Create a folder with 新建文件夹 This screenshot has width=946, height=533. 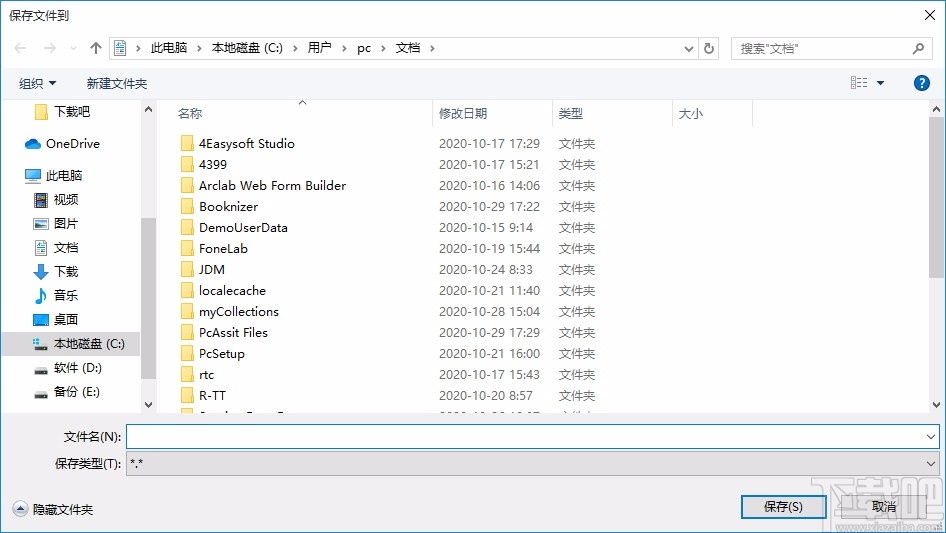[116, 83]
